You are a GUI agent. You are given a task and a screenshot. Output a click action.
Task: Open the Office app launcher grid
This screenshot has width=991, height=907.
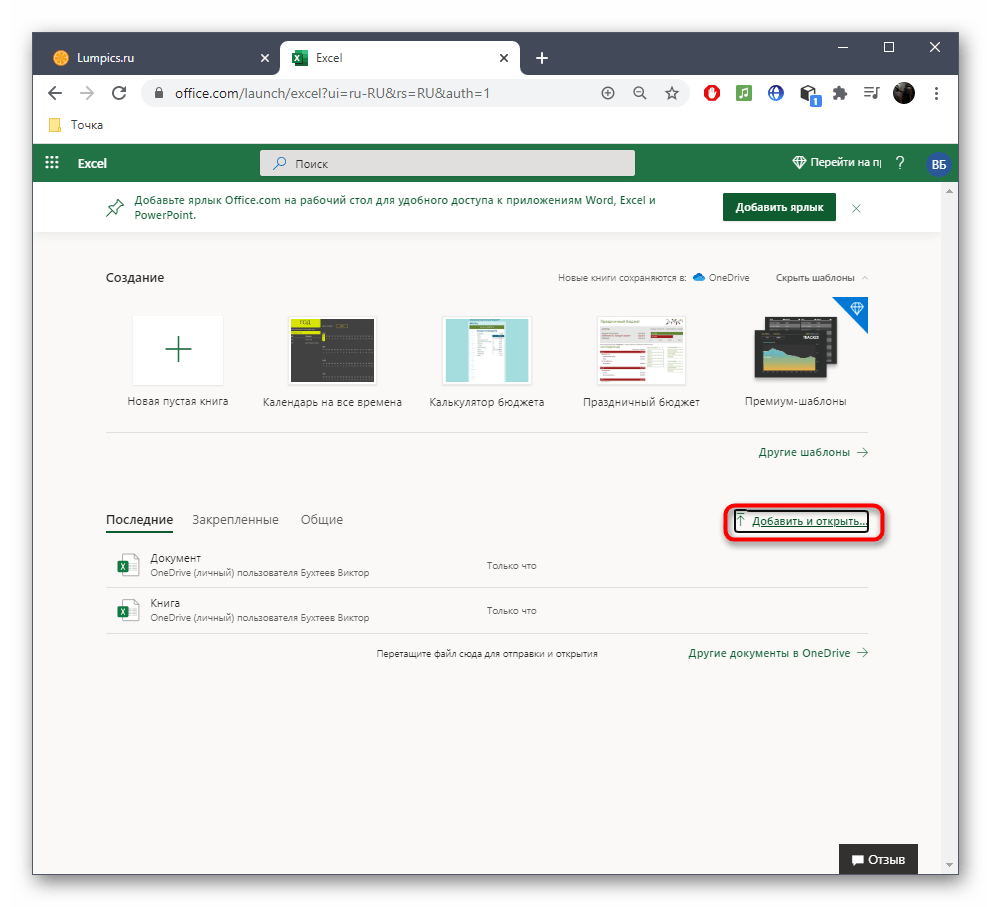52,163
